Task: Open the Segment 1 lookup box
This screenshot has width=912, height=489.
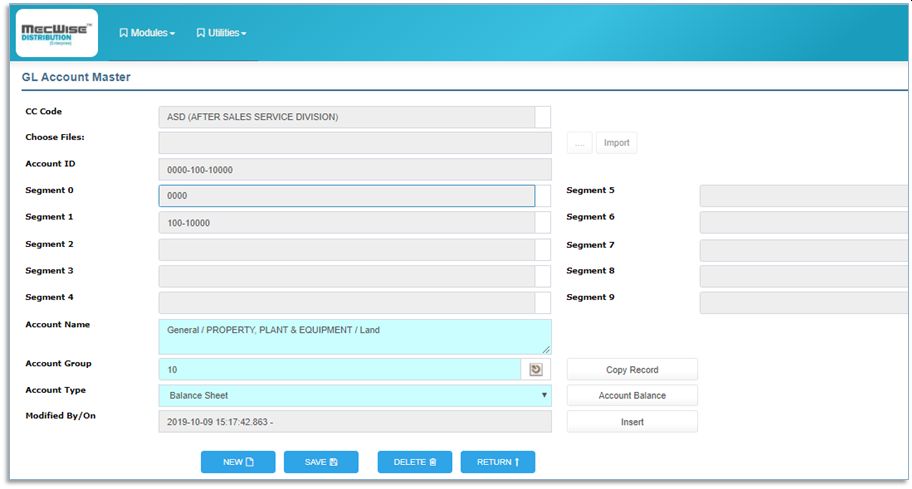Action: (x=543, y=223)
